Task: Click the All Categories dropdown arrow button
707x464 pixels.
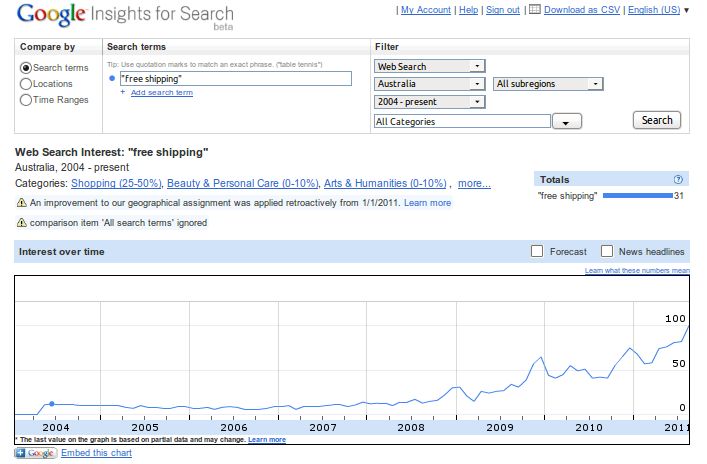Action: pyautogui.click(x=567, y=121)
